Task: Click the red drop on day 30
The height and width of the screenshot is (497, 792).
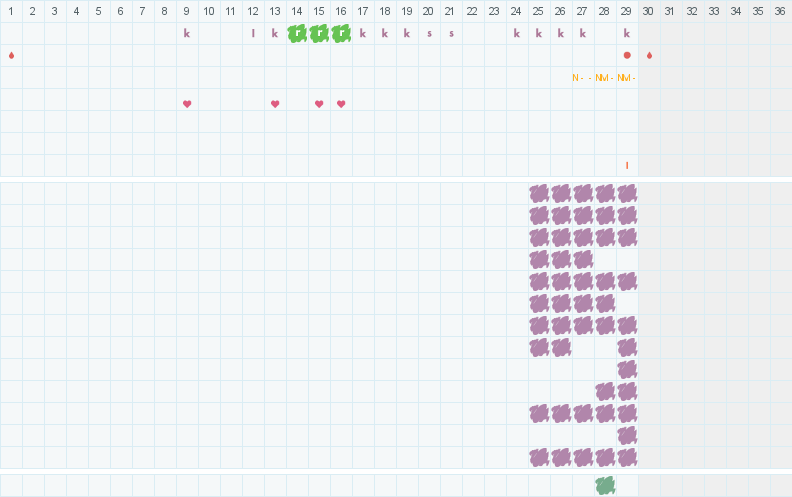Action: pos(649,55)
